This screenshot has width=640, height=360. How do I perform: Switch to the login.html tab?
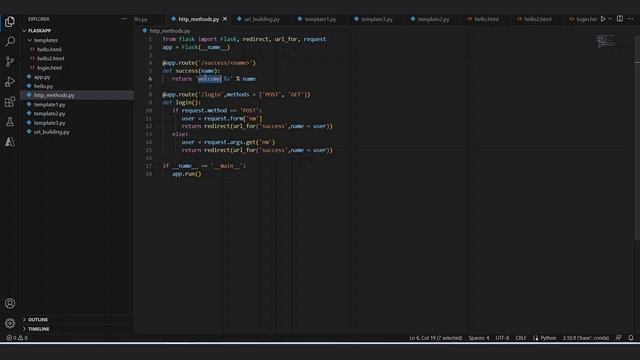583,19
